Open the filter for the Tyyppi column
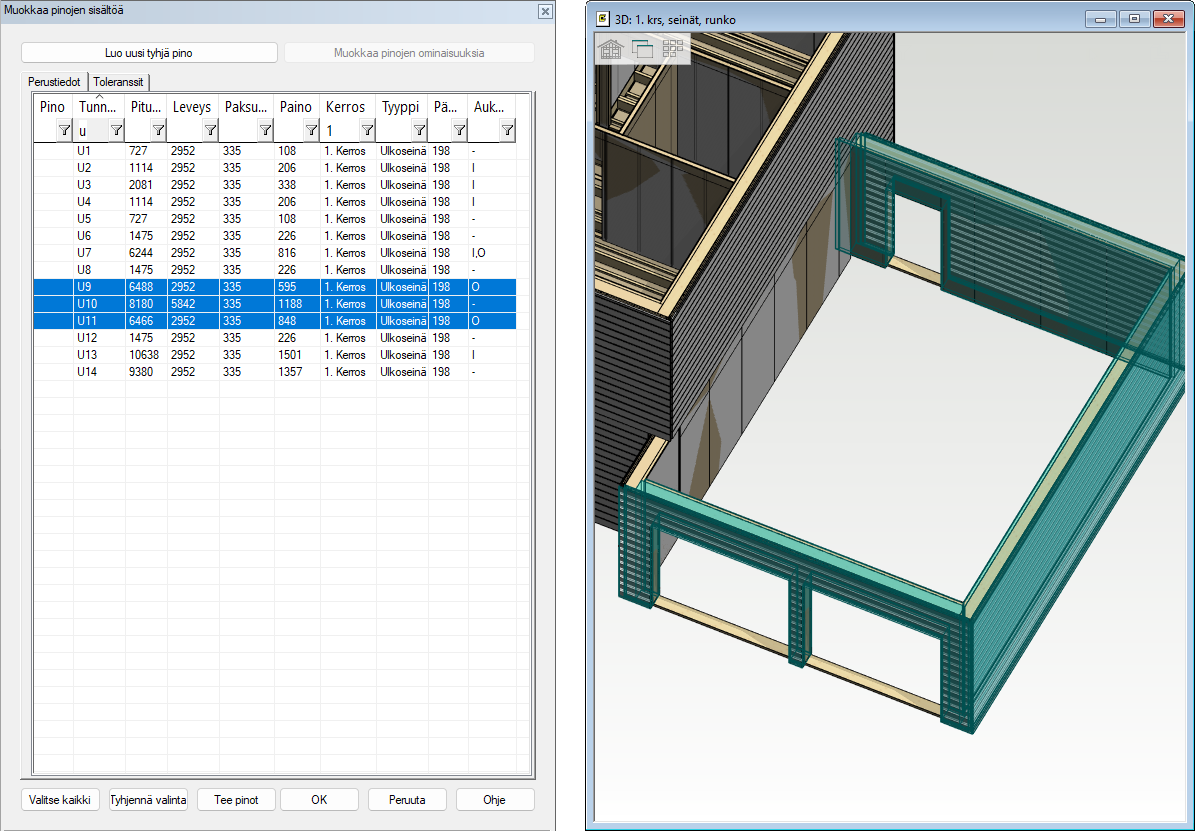The width and height of the screenshot is (1195, 831). pos(418,130)
